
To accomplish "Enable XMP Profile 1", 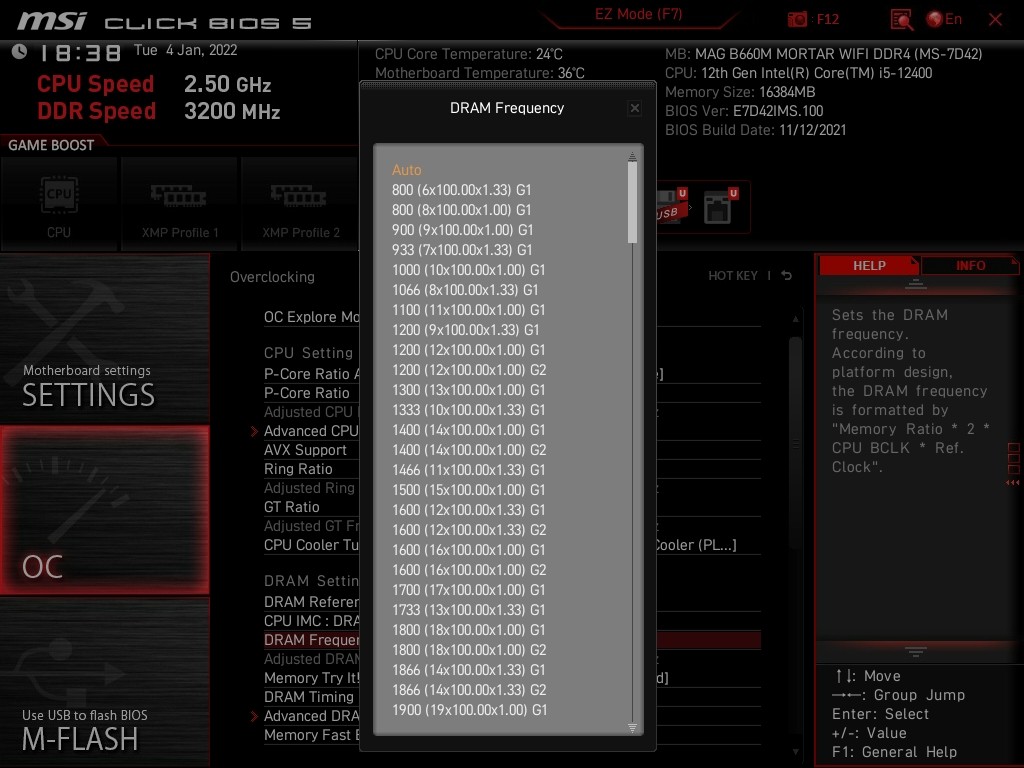I will point(180,204).
